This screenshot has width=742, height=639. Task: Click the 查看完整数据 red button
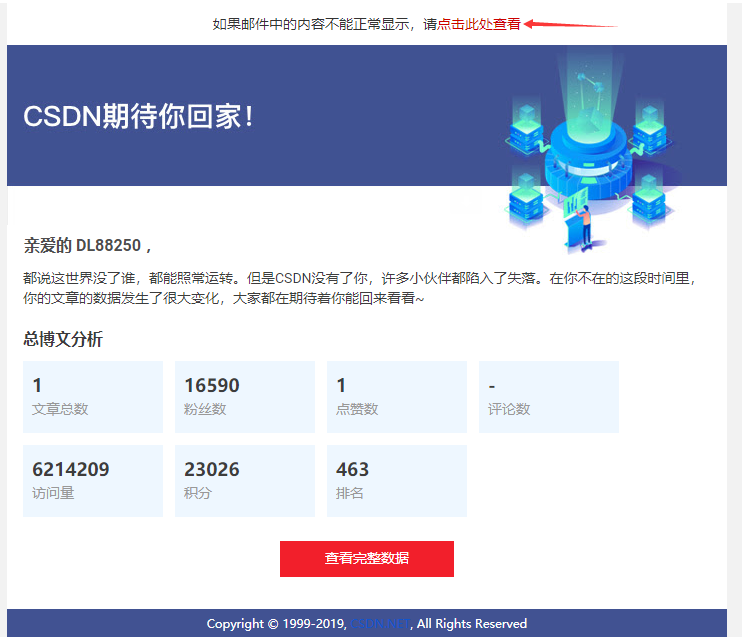367,559
